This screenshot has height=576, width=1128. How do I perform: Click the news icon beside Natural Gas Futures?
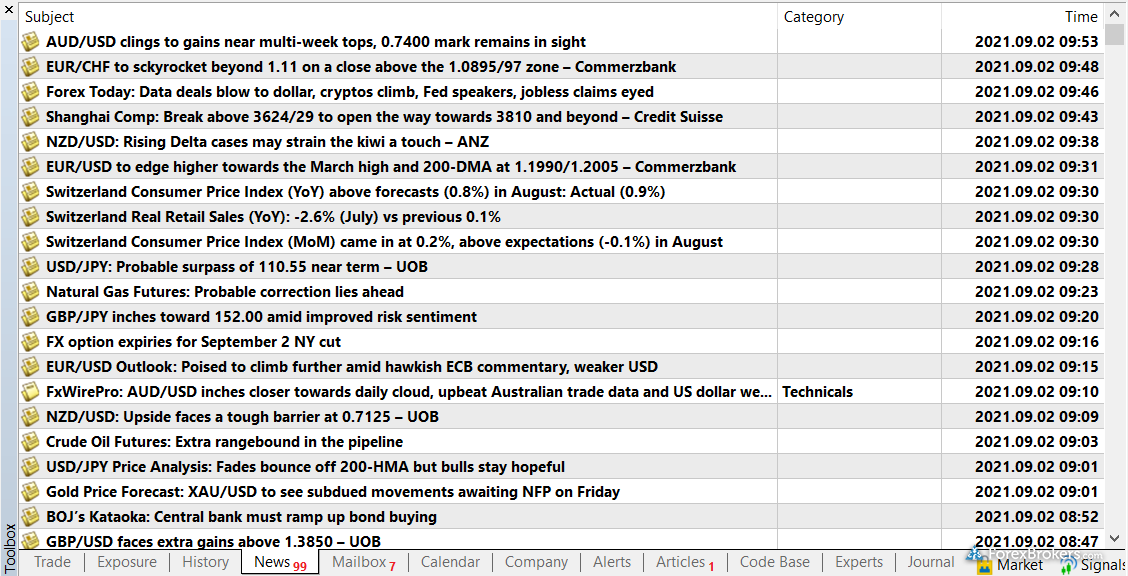pos(31,292)
